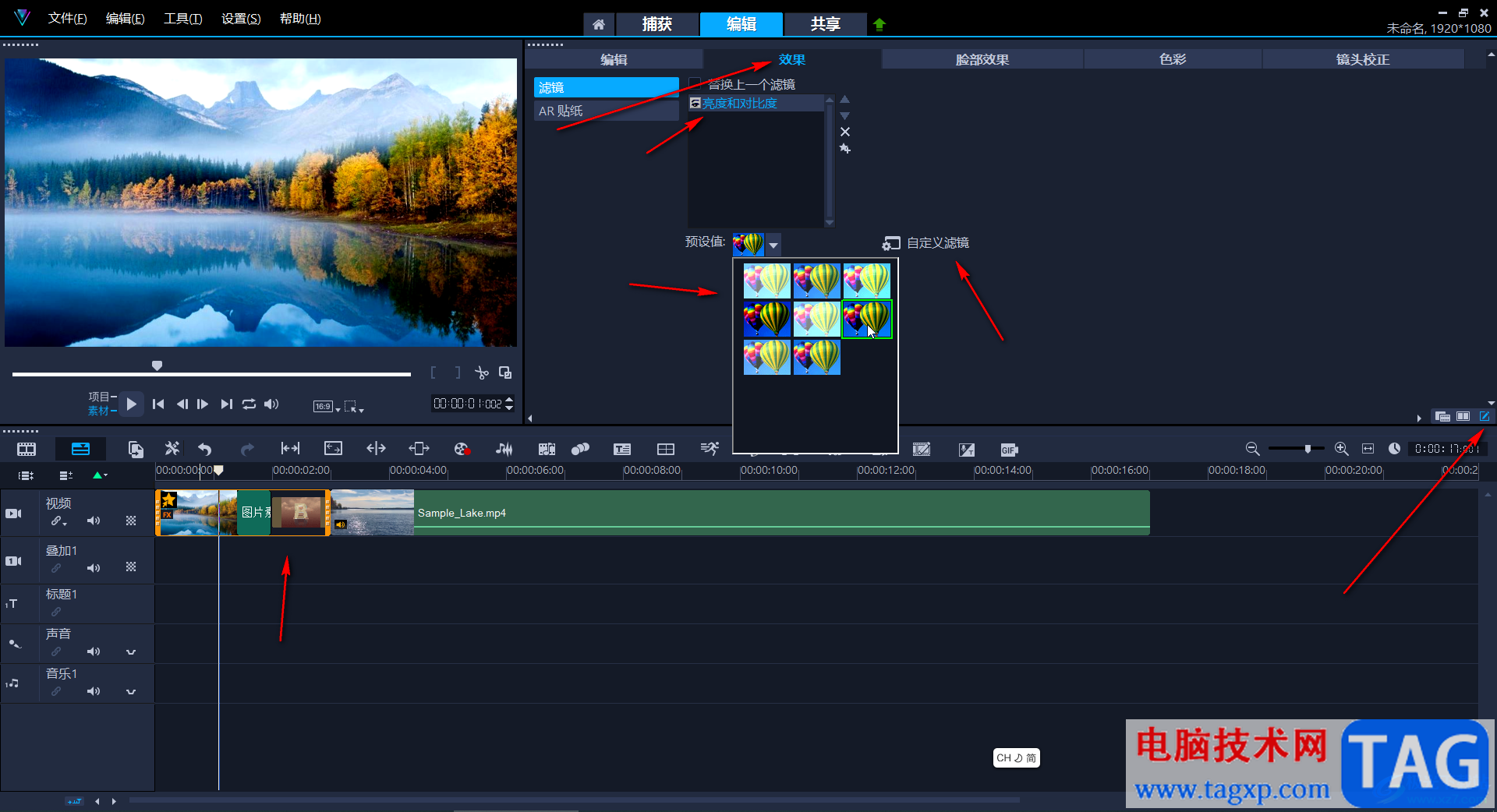Switch to the 捕获 workspace tab
1497x812 pixels.
click(x=656, y=24)
